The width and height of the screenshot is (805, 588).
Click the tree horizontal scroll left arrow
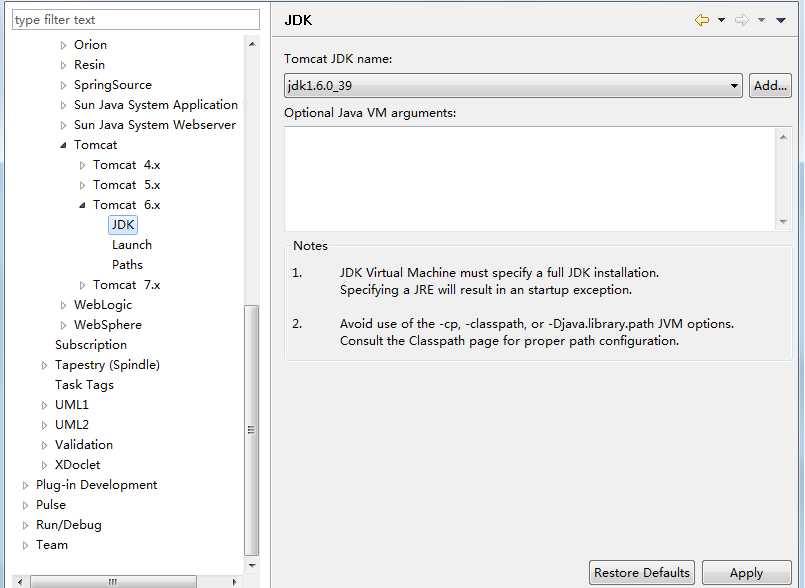20,582
